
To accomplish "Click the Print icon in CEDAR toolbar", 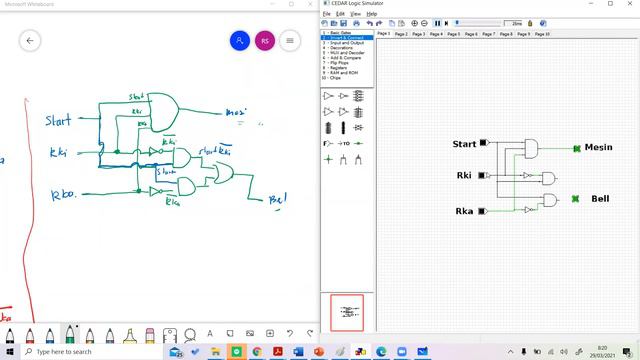I will pos(356,23).
